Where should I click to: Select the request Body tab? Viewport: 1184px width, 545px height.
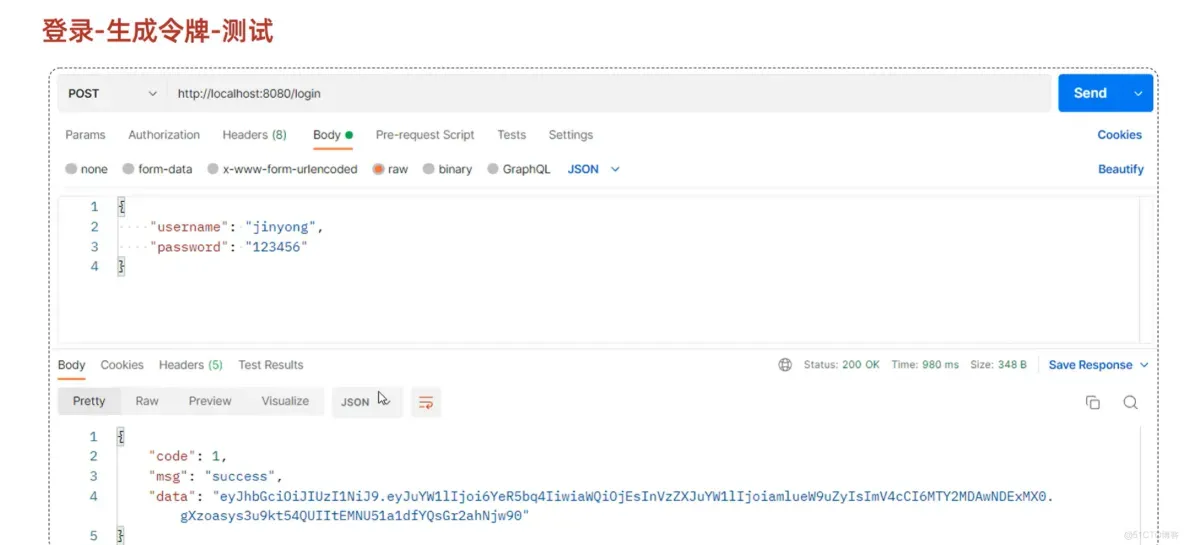[x=333, y=135]
